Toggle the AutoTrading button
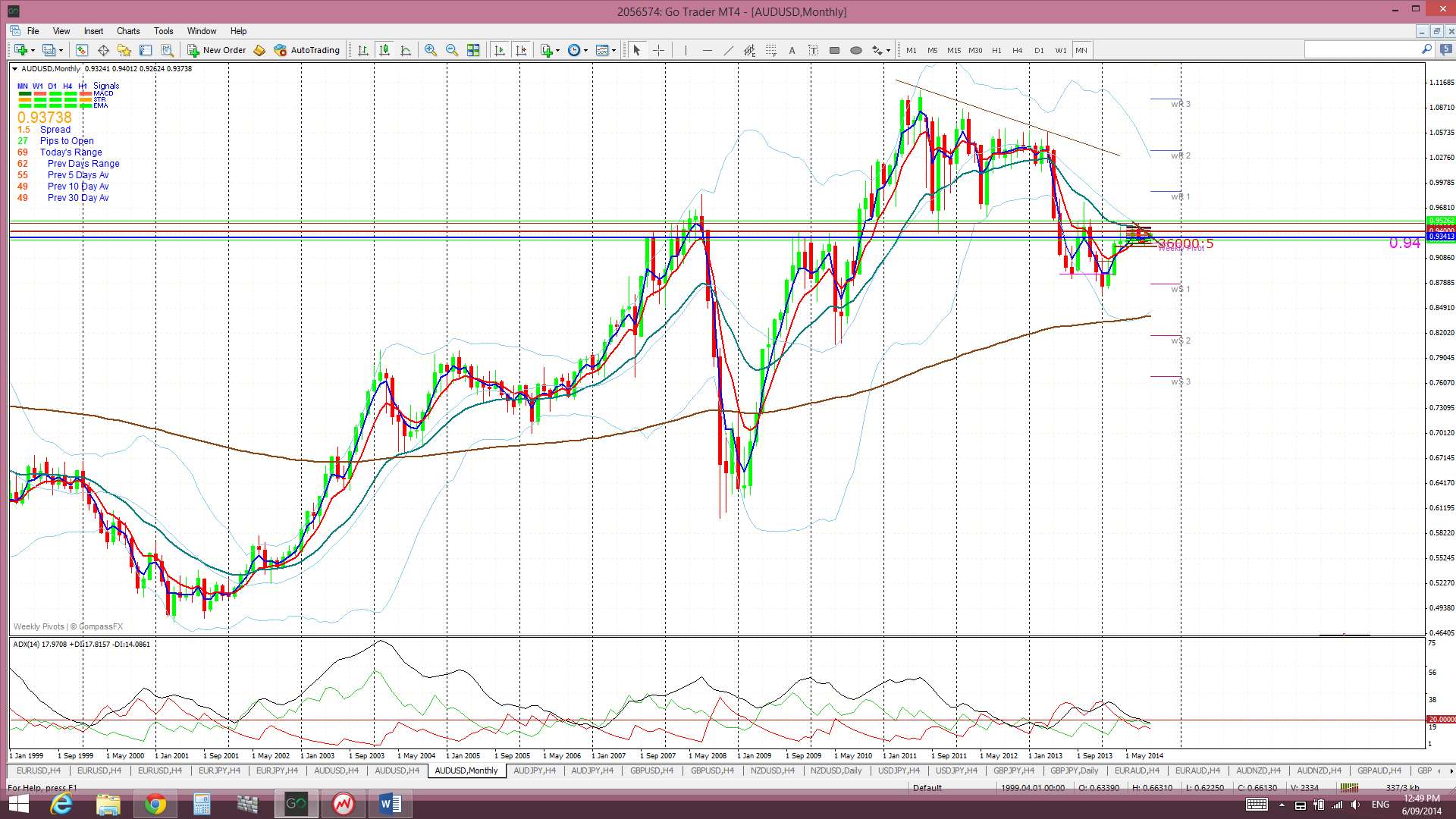Image resolution: width=1456 pixels, height=819 pixels. click(306, 50)
